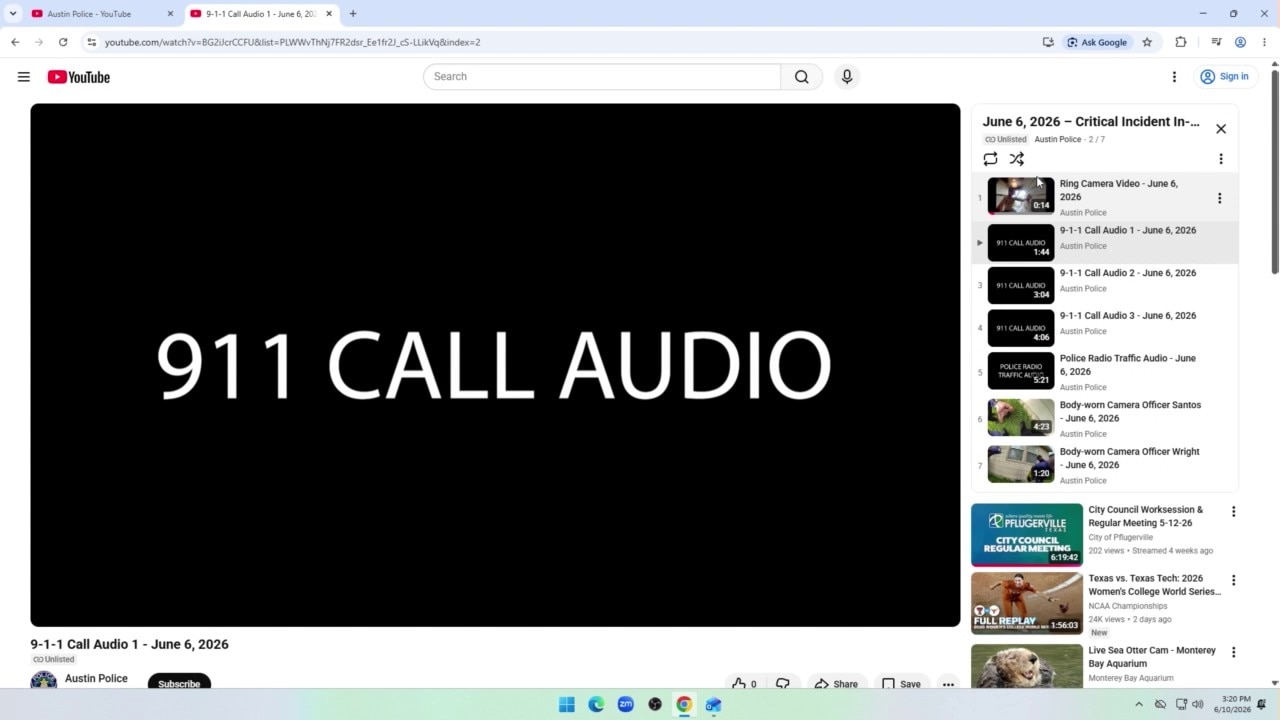Image resolution: width=1280 pixels, height=720 pixels.
Task: Open more actions menu below the video
Action: 948,684
